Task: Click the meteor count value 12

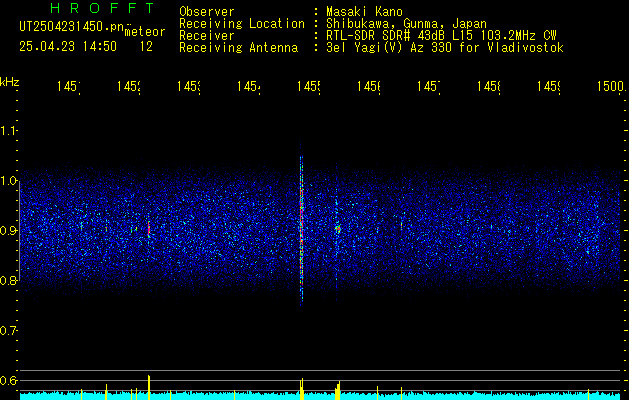Action: [146, 47]
